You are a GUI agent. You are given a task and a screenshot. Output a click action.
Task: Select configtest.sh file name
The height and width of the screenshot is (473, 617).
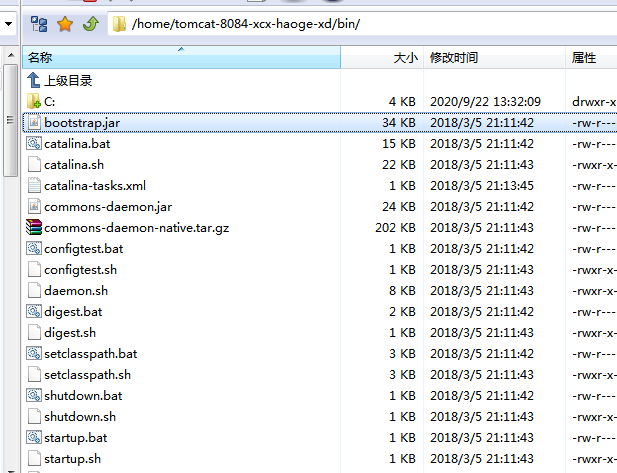coord(81,270)
